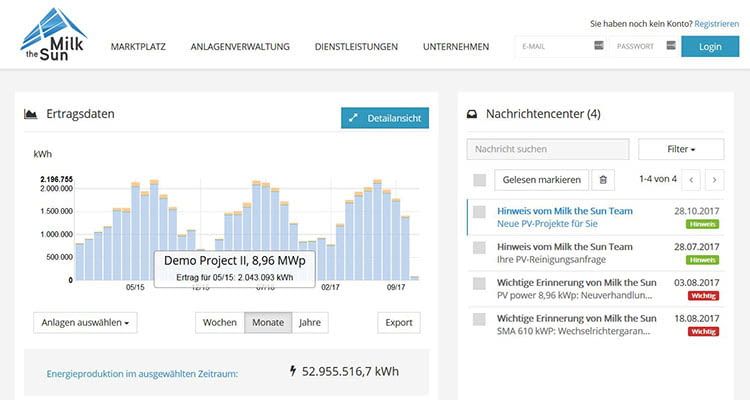The width and height of the screenshot is (750, 400).
Task: Click the Login button
Action: (710, 46)
